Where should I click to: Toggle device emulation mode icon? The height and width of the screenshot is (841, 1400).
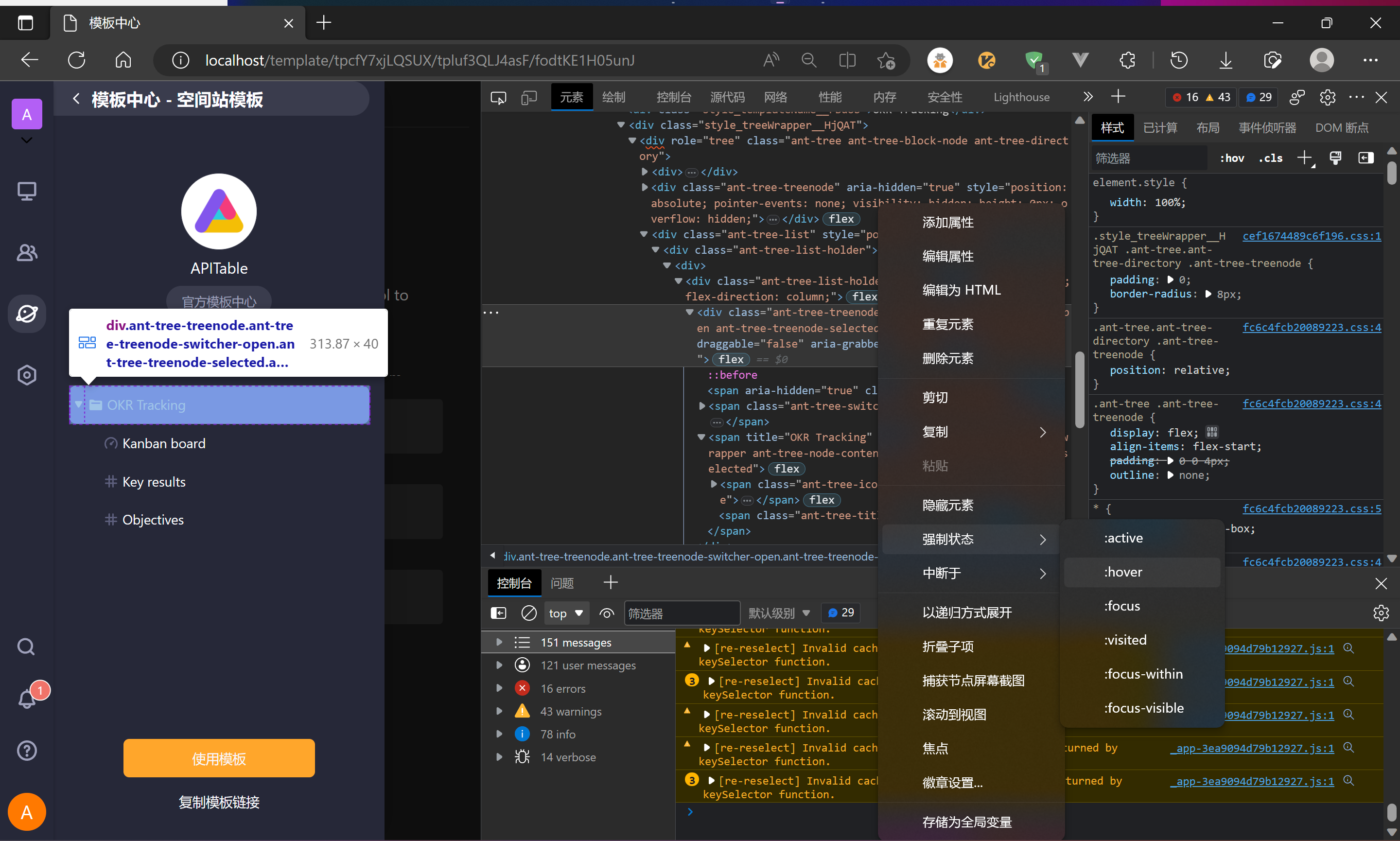[x=528, y=98]
